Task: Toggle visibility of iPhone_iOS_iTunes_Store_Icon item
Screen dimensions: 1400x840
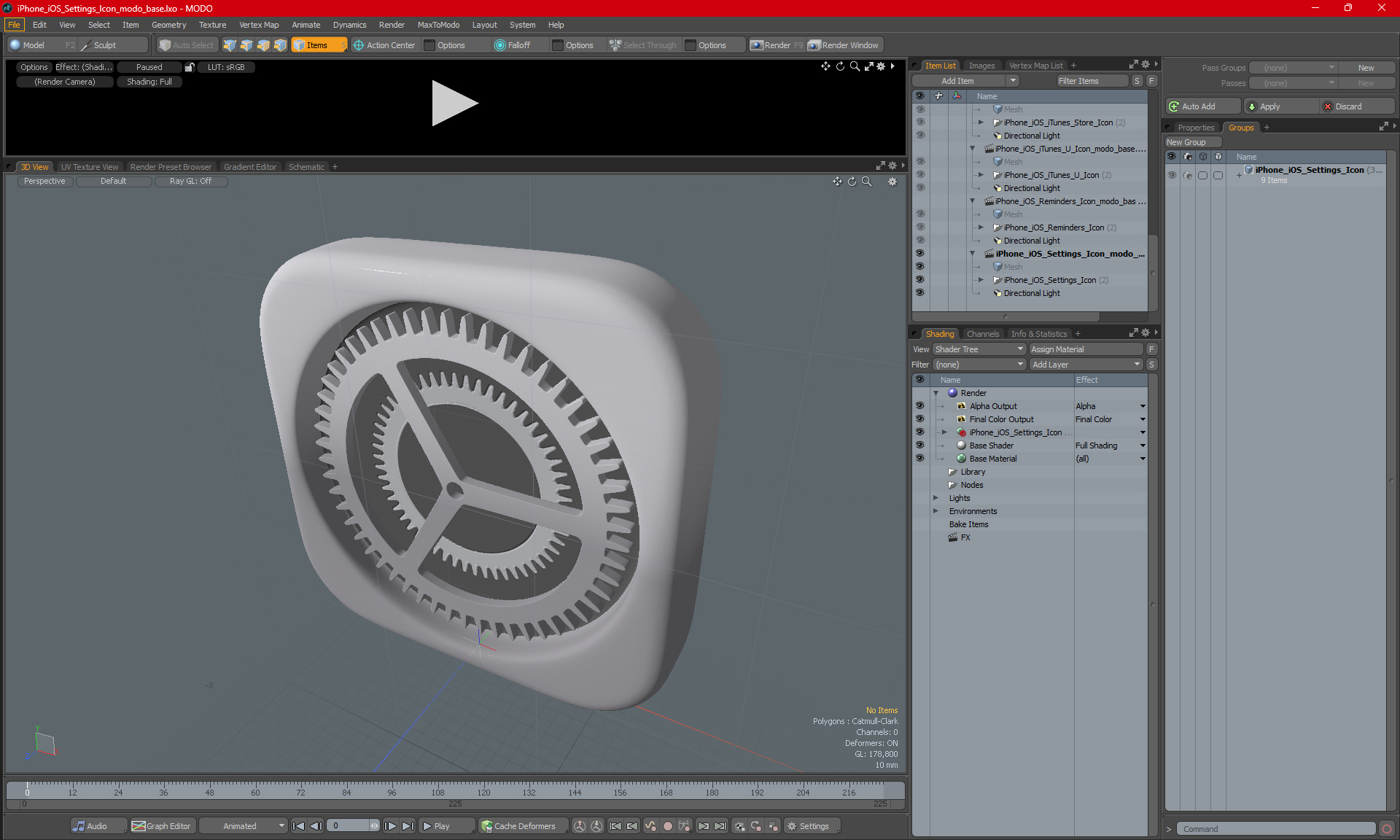Action: point(919,122)
